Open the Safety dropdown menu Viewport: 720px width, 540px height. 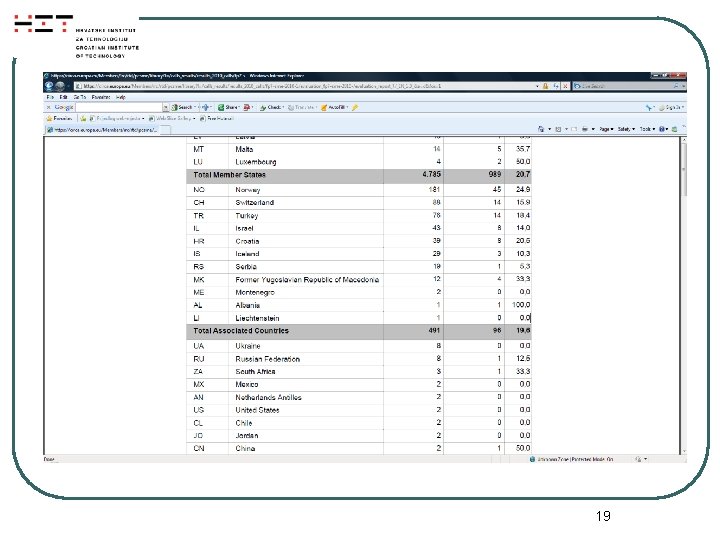pos(626,129)
